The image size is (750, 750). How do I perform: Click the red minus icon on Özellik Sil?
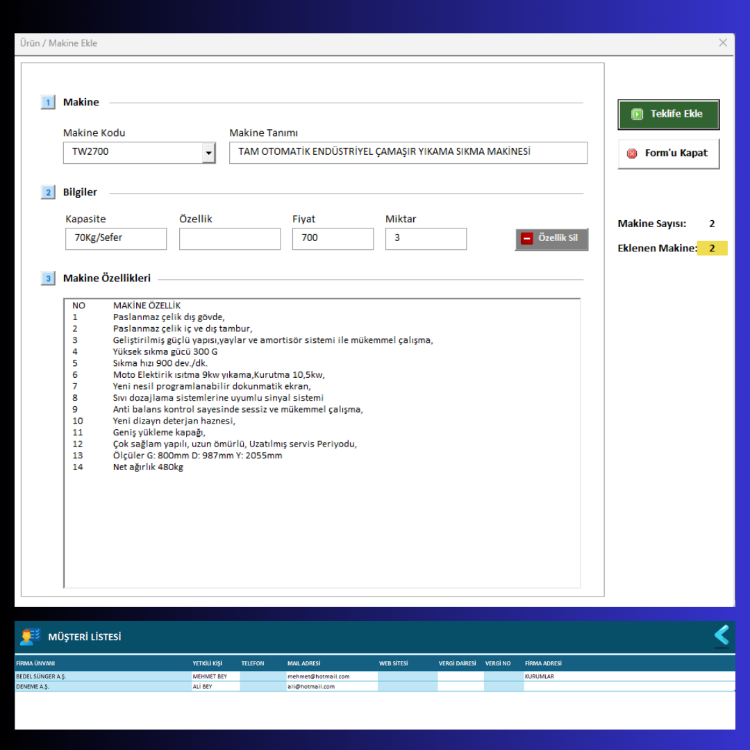pos(527,238)
